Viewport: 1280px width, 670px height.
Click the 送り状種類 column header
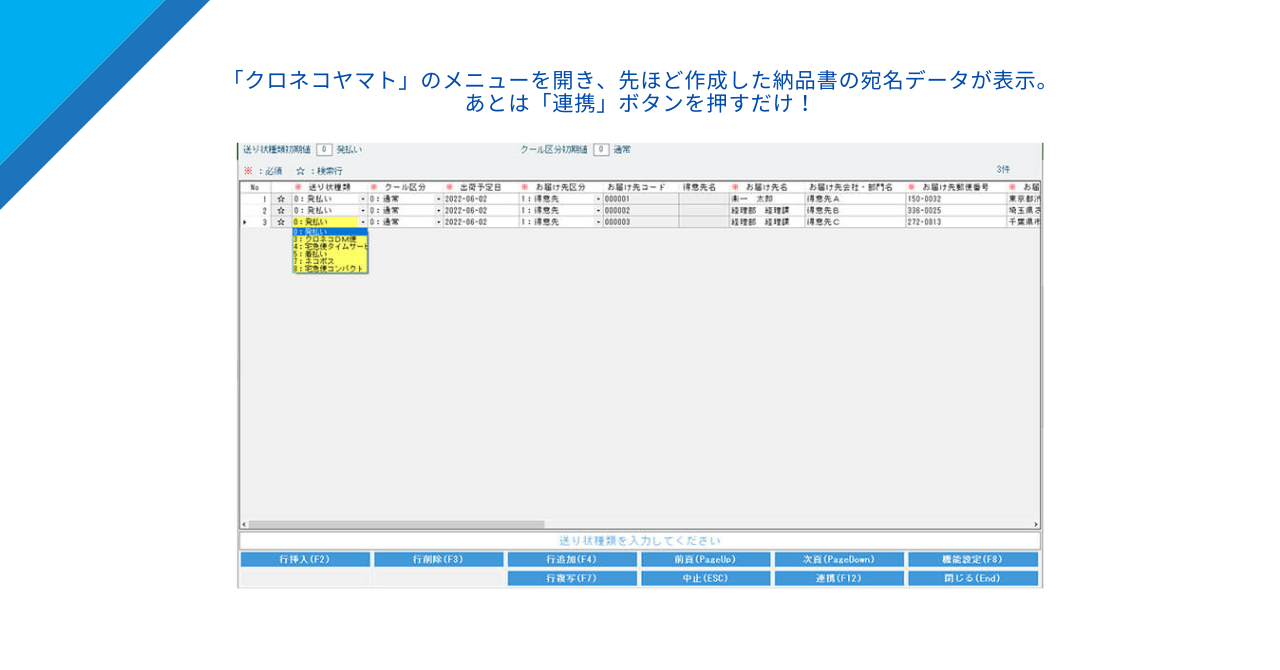click(330, 187)
